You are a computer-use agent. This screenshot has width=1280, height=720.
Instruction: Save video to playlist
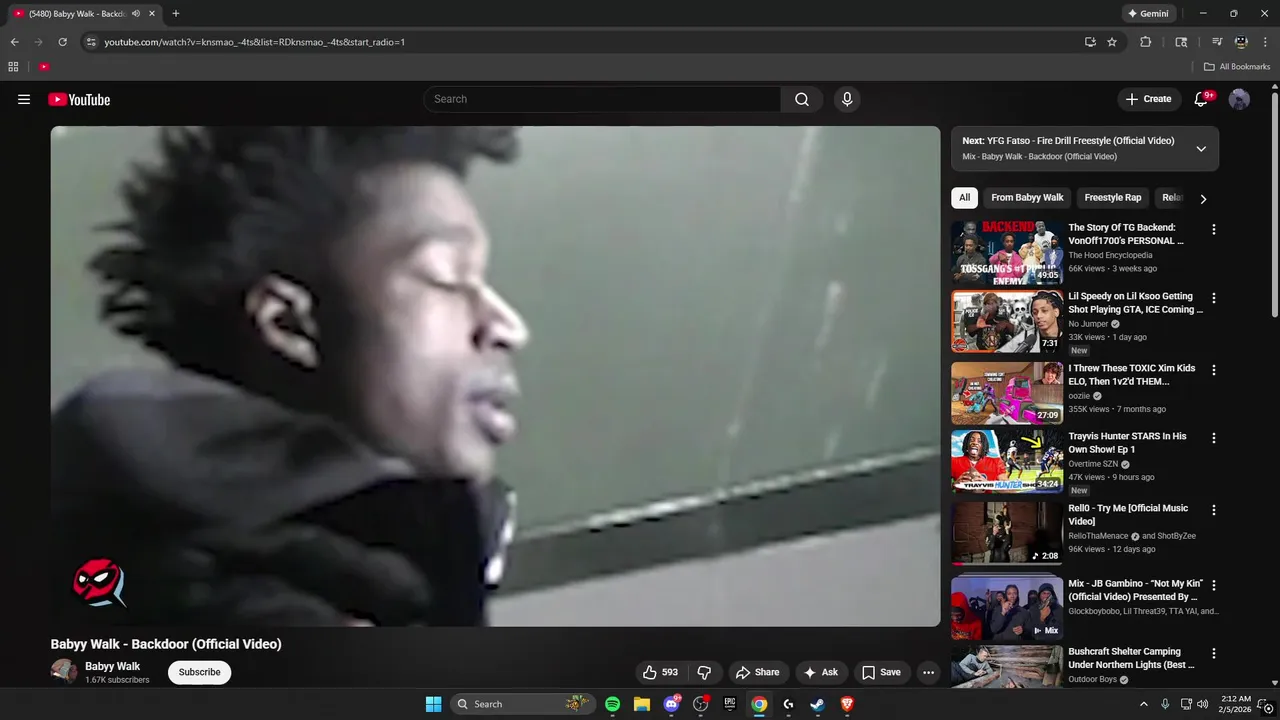click(x=881, y=672)
